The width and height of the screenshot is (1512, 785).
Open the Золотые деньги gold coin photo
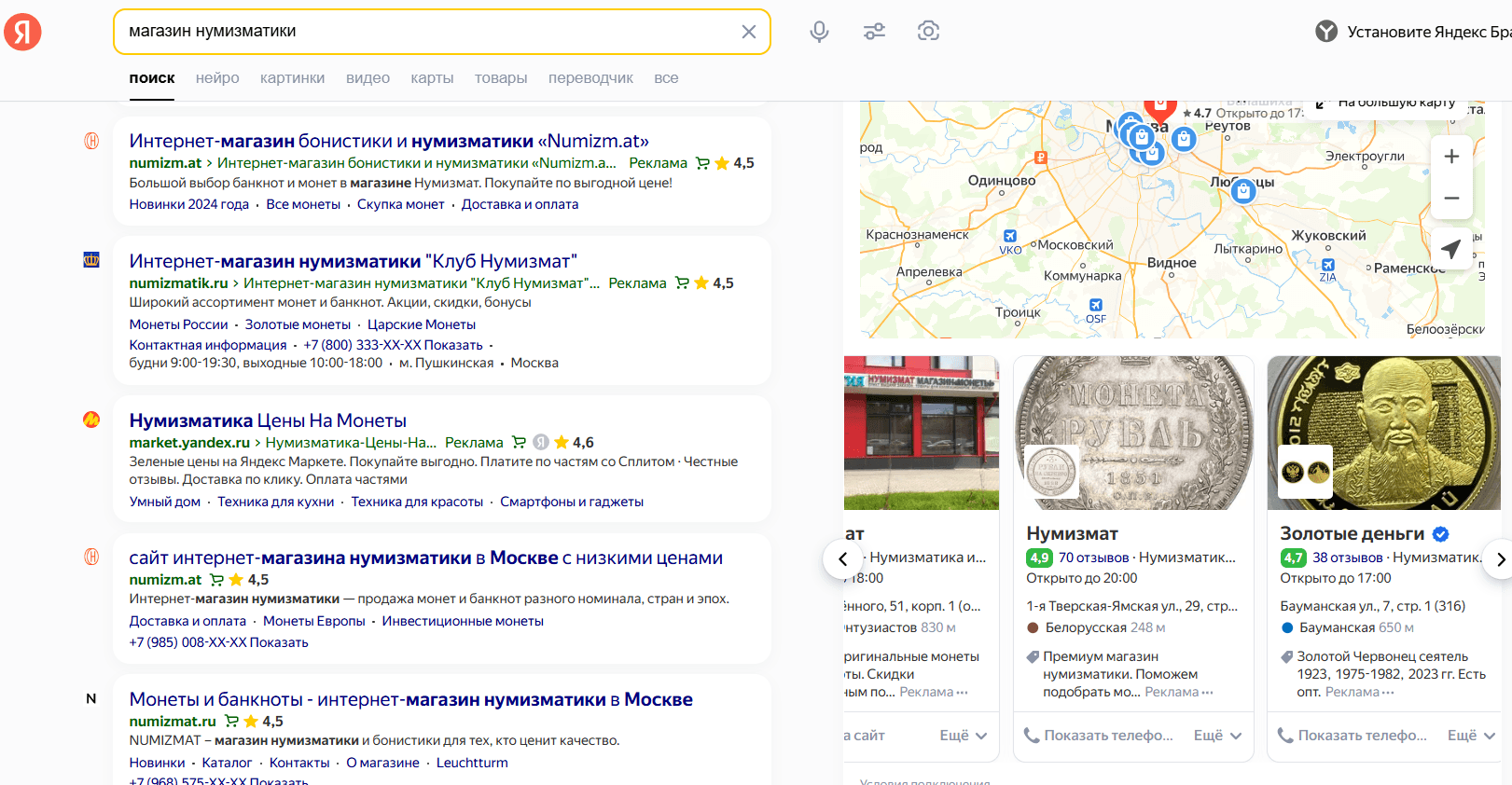point(1384,433)
